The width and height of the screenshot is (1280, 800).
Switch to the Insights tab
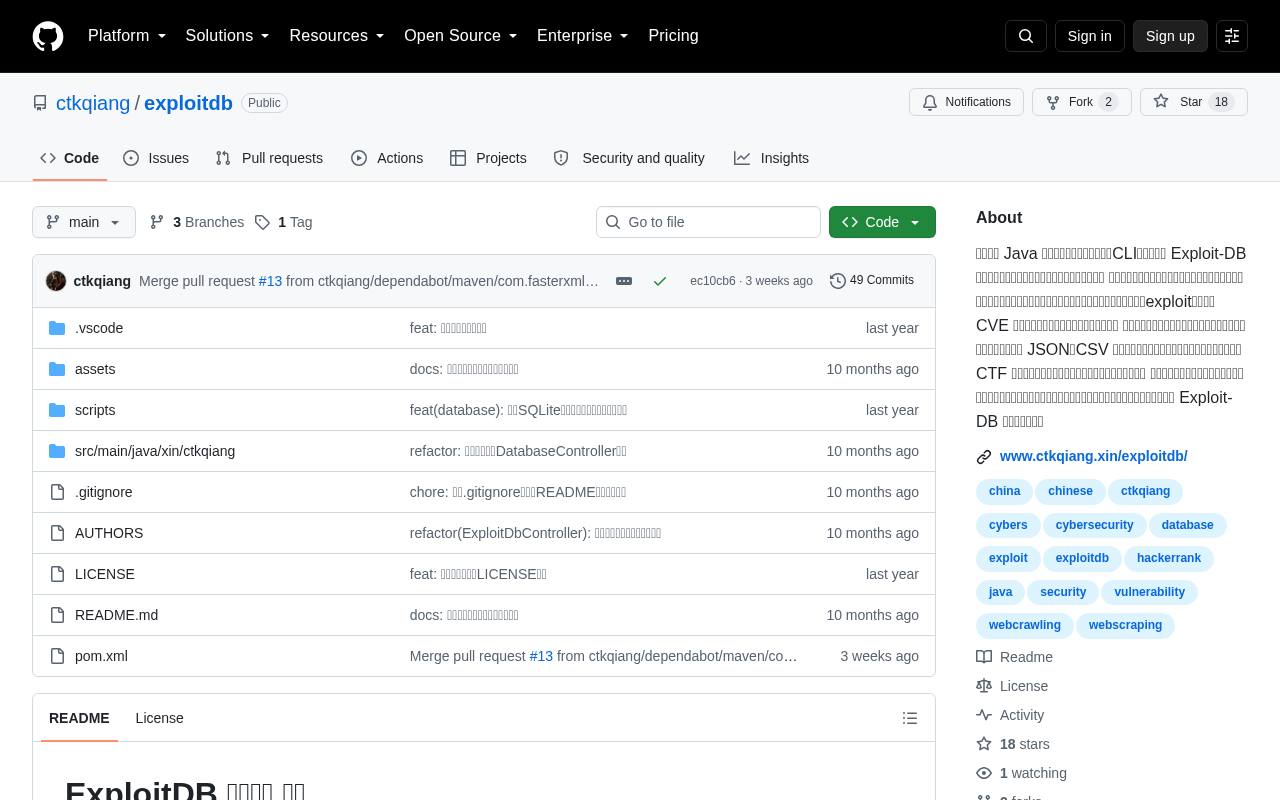pyautogui.click(x=771, y=158)
